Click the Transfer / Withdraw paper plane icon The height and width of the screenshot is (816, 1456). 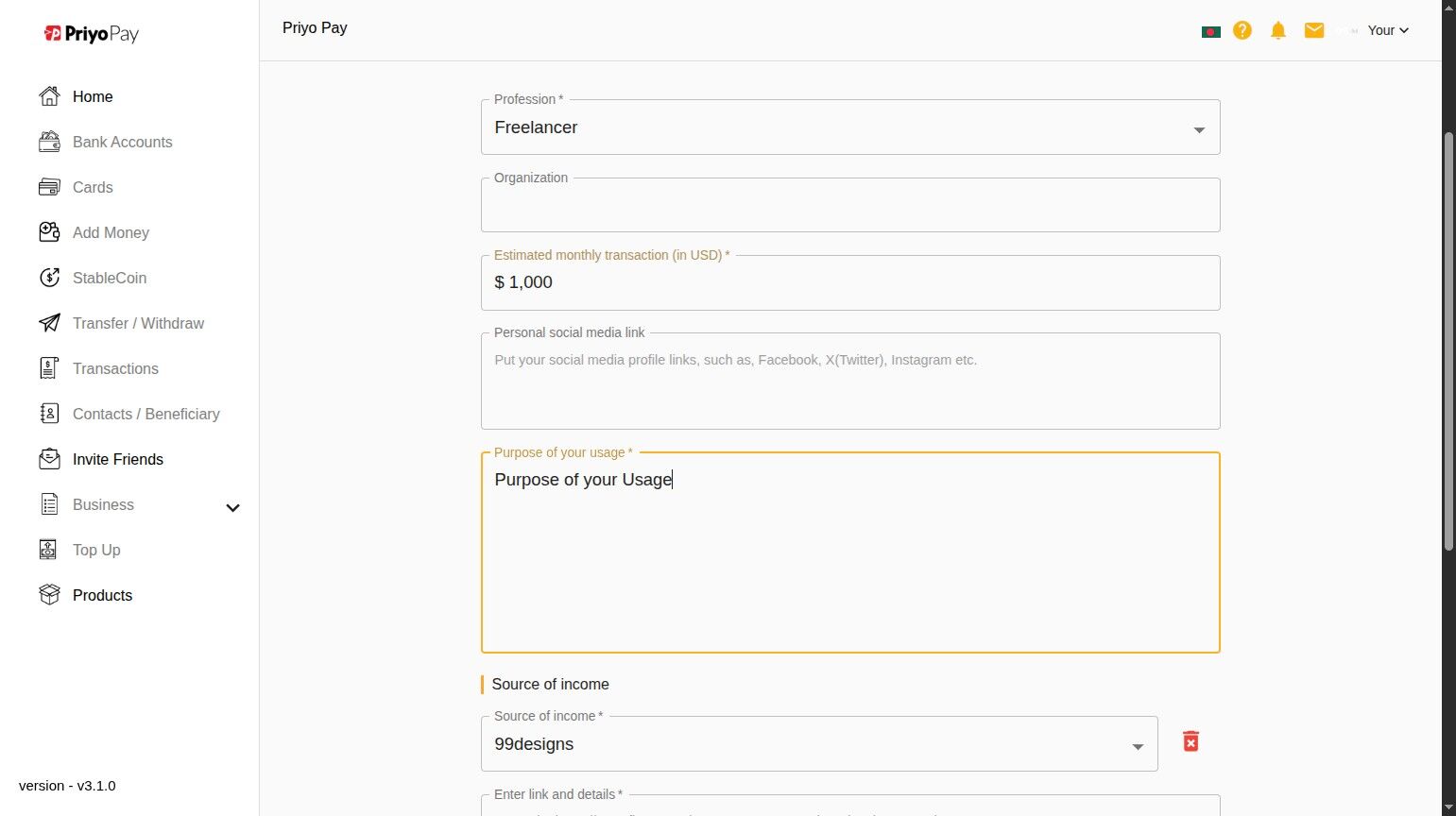49,323
